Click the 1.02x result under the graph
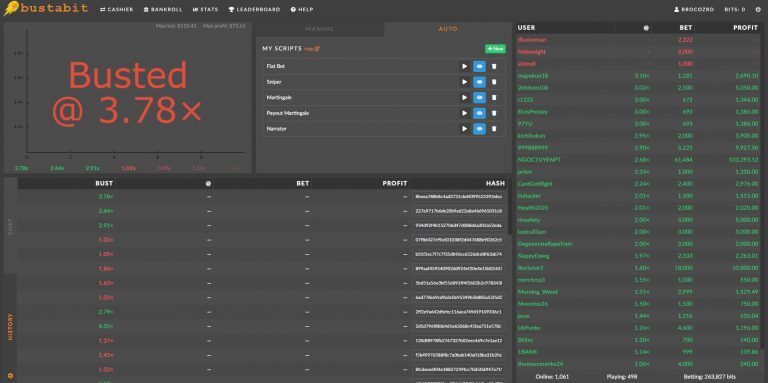Image resolution: width=768 pixels, height=383 pixels. point(128,168)
